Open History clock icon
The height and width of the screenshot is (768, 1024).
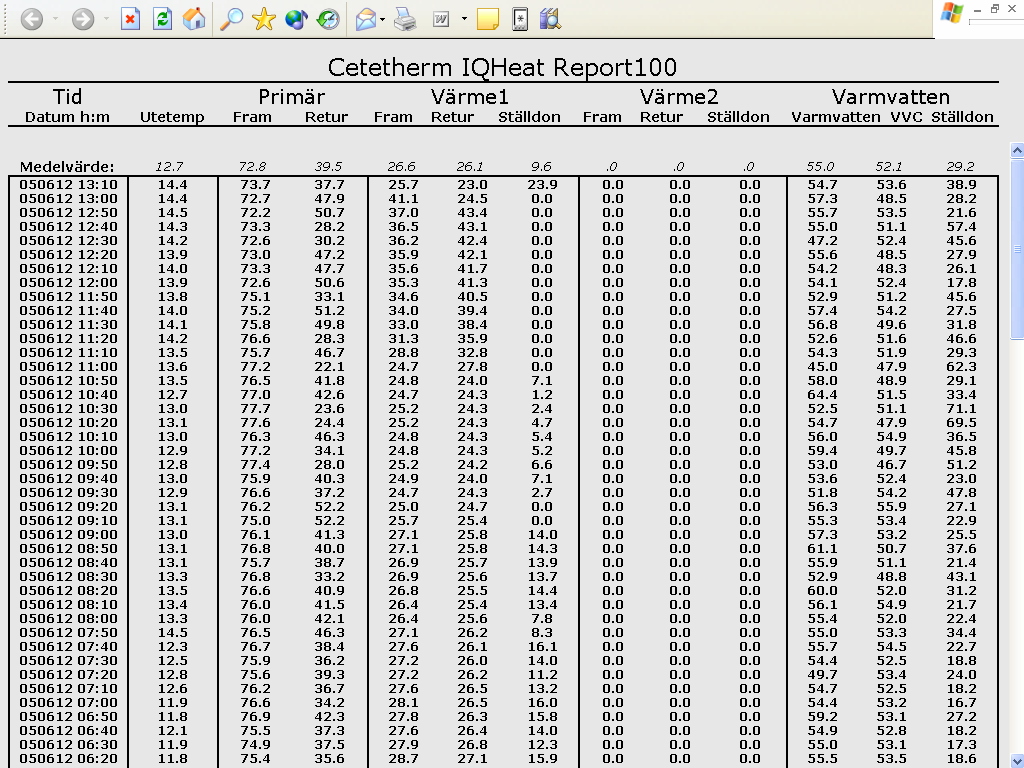click(328, 19)
